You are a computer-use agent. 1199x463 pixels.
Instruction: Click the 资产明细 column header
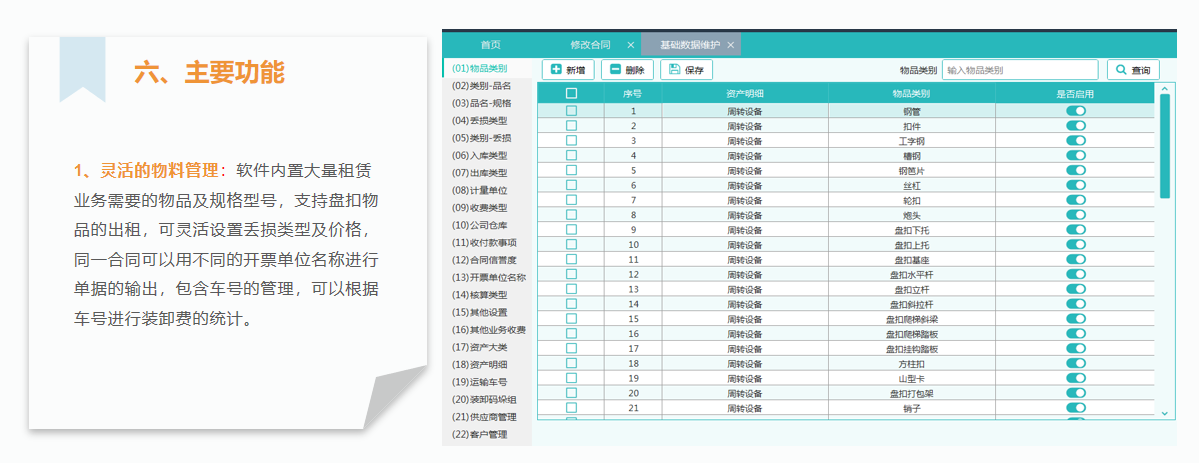[x=745, y=93]
